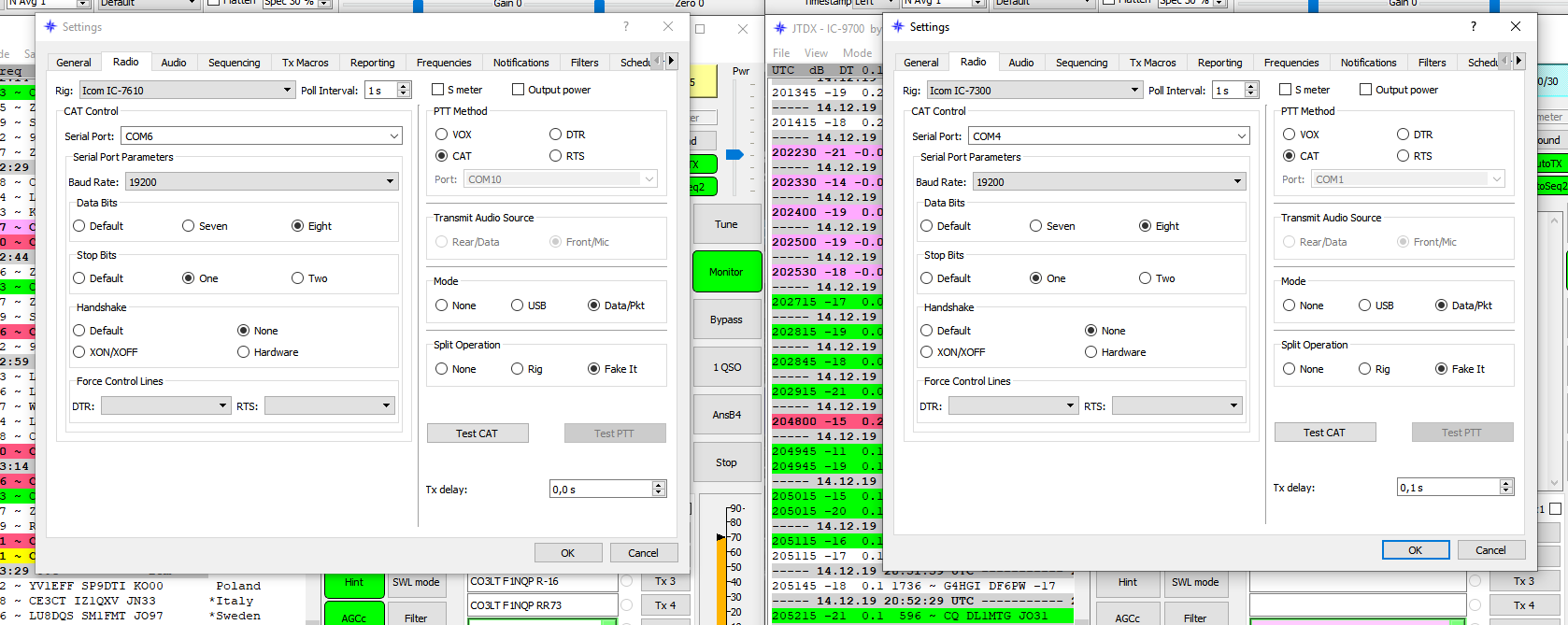The image size is (1568, 625).
Task: Click the tab scroll right arrow in IC-7610 Settings
Action: click(671, 61)
